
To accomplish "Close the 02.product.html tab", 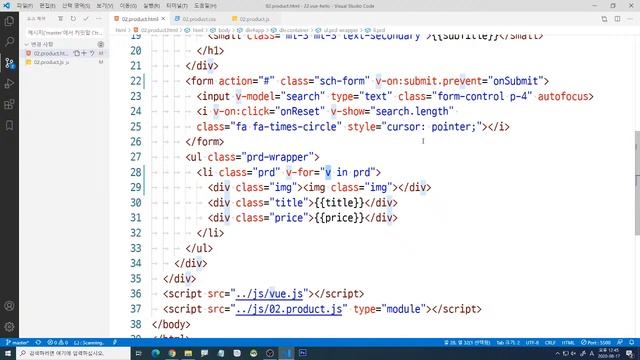I will tap(163, 19).
